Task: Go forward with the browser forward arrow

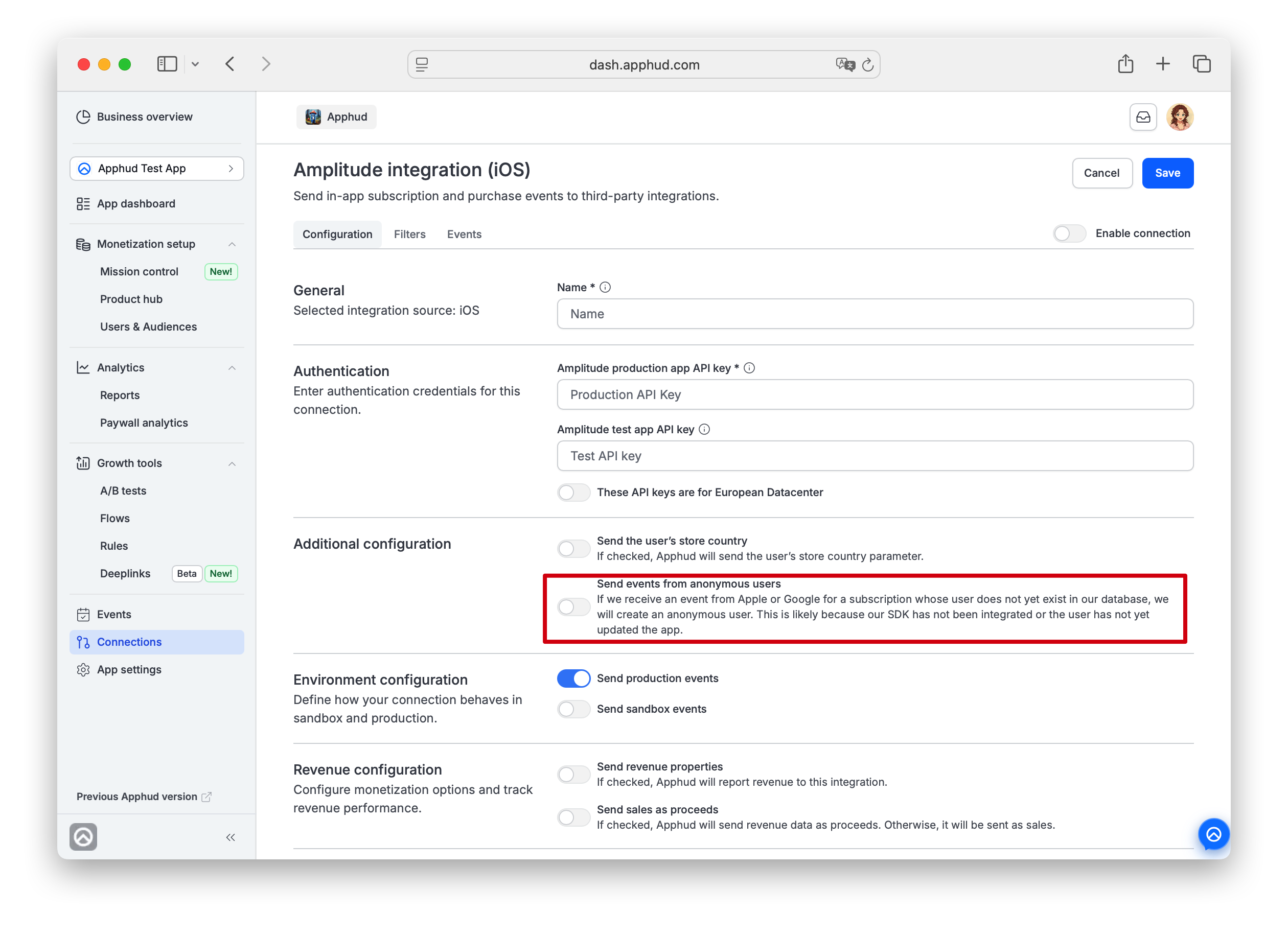Action: point(266,64)
